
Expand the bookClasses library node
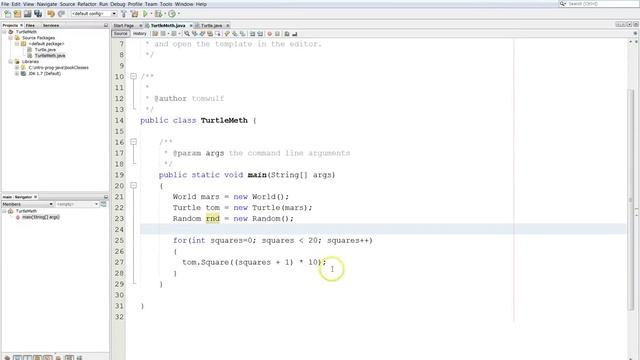17,67
